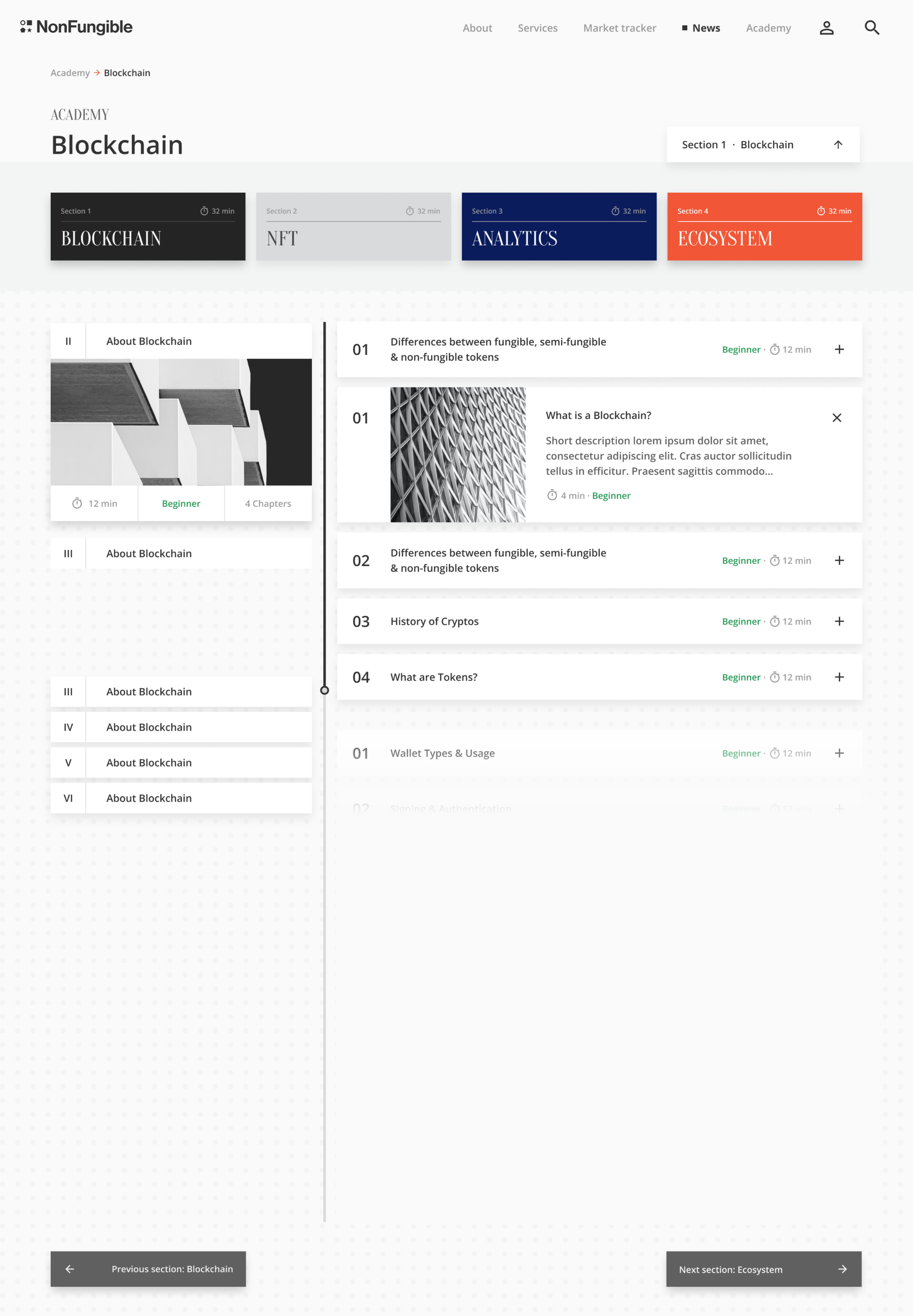Expand History of Cryptos with plus icon
The image size is (913, 1316).
[x=838, y=621]
